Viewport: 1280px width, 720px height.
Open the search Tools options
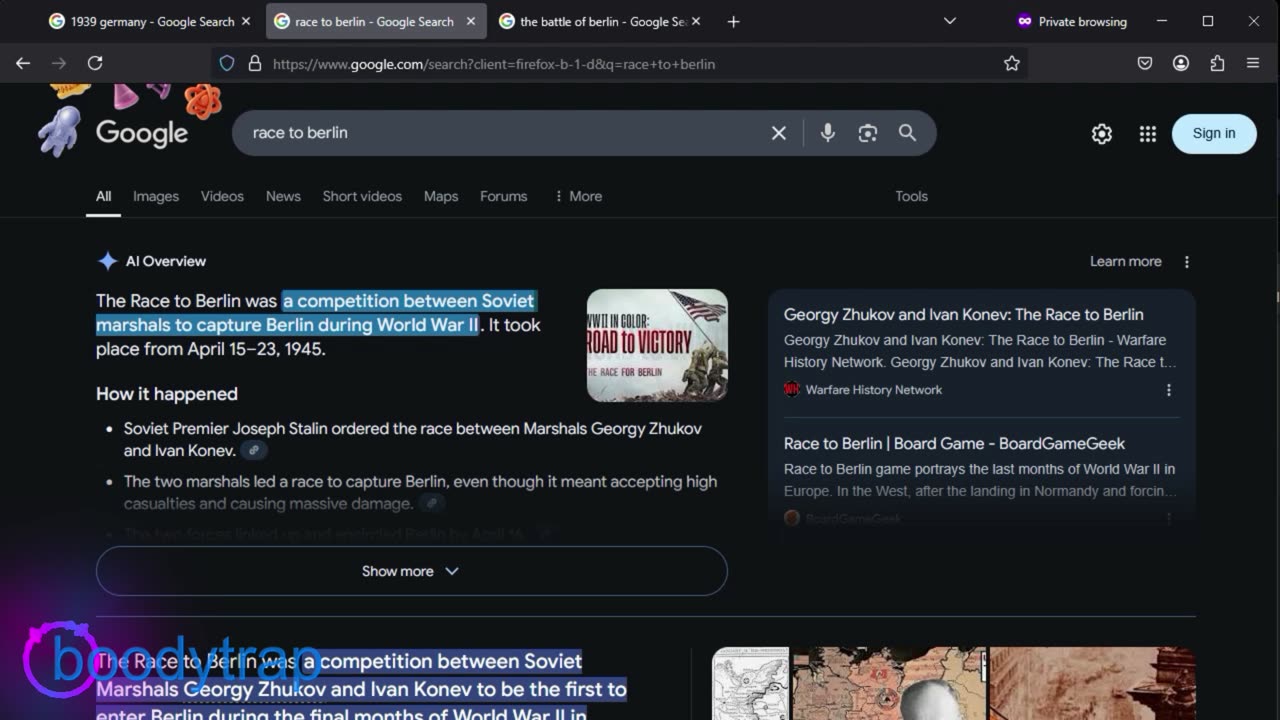tap(911, 196)
